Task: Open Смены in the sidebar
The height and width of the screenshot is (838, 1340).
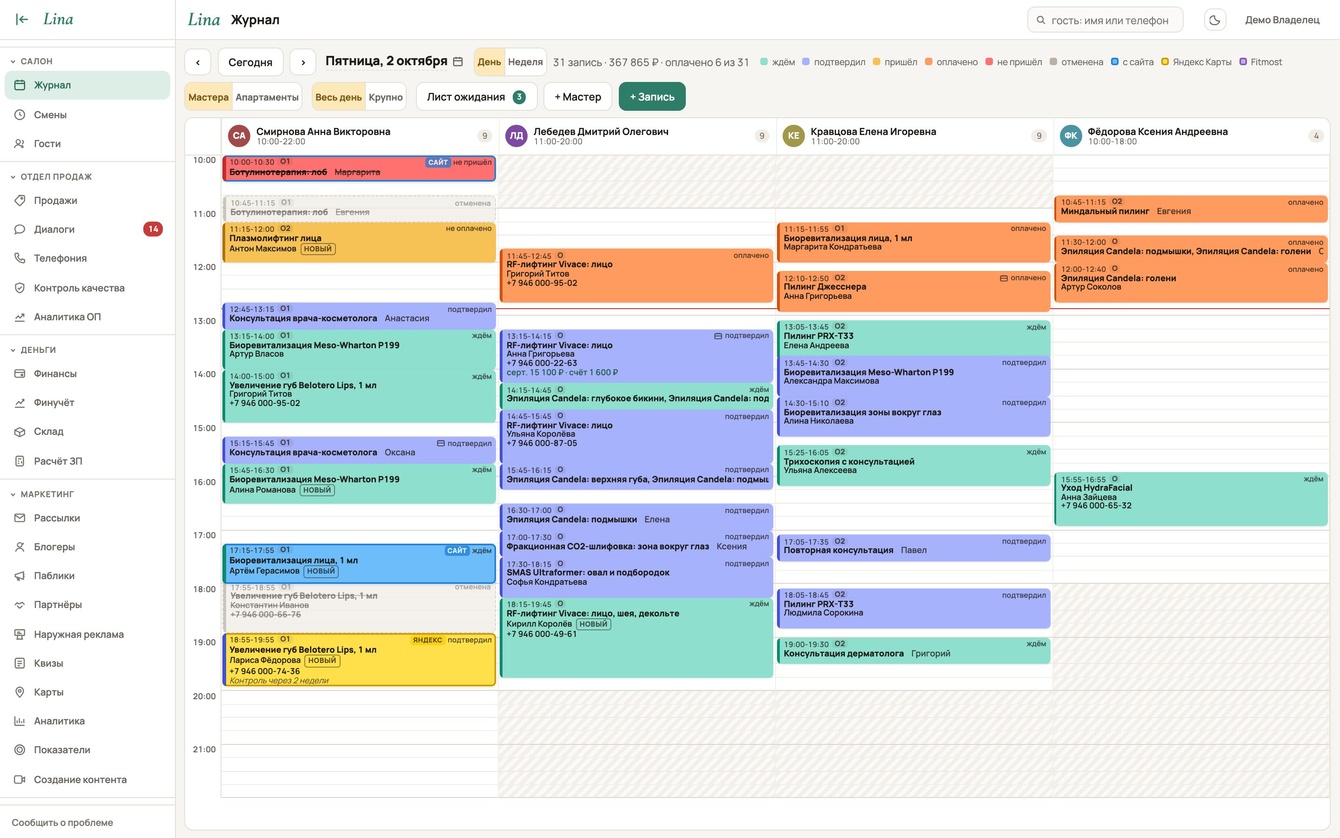Action: coord(87,115)
